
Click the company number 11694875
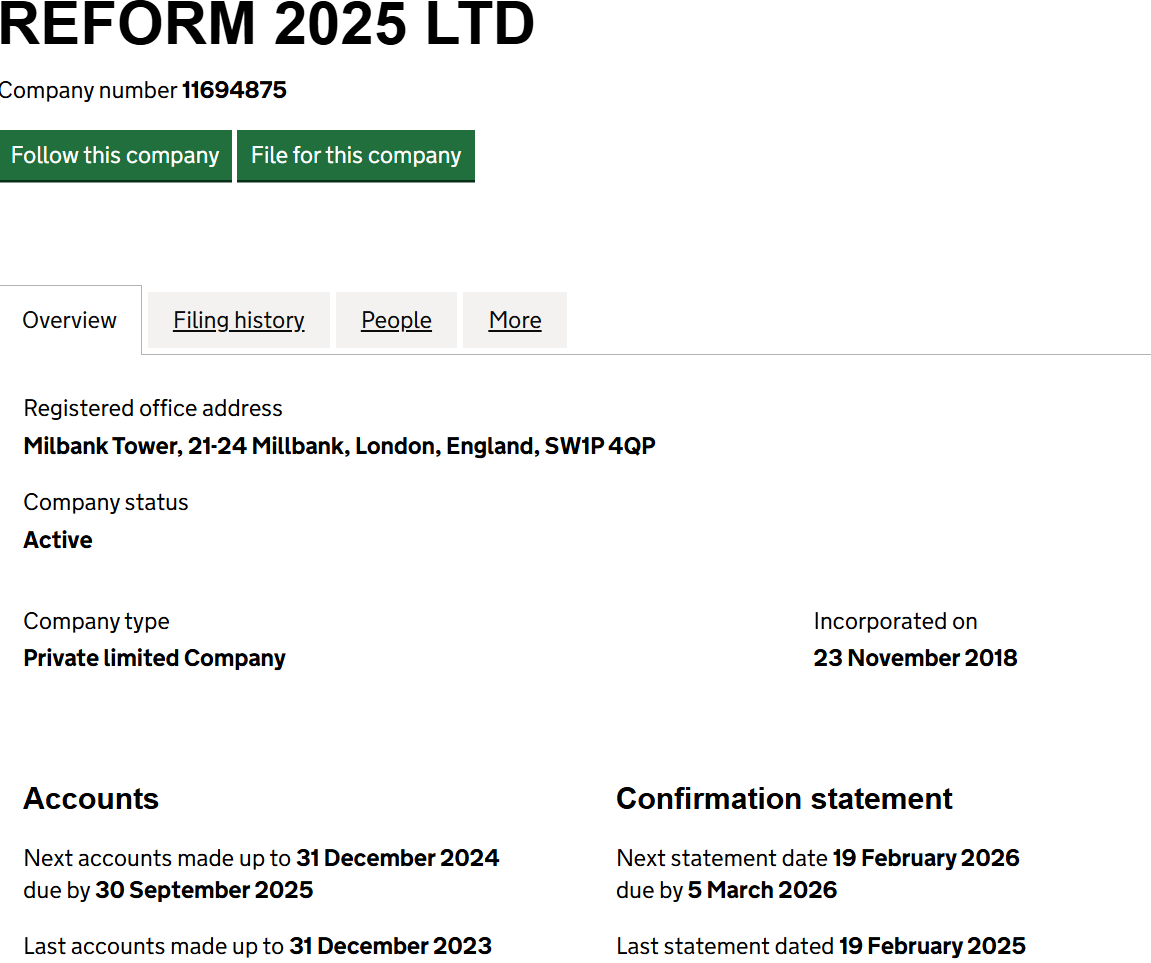click(234, 90)
